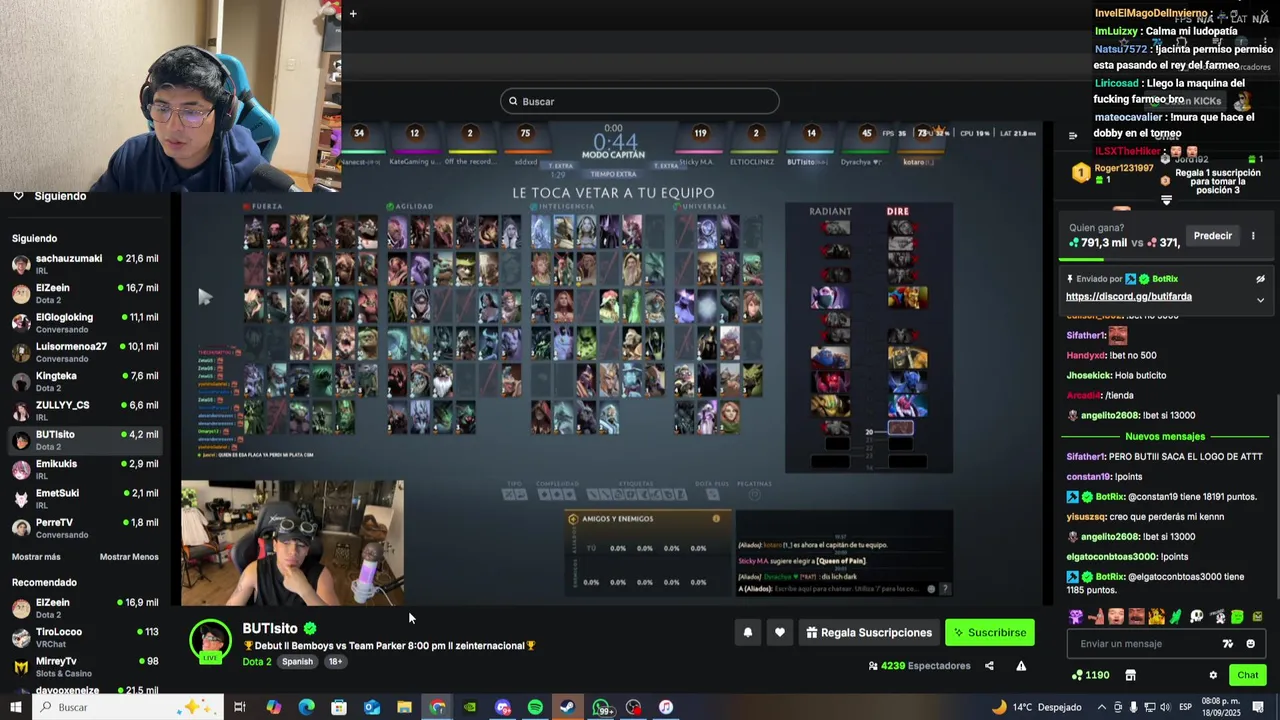Open ElZeein channel in Siguiendo list
The width and height of the screenshot is (1280, 720).
[84, 293]
